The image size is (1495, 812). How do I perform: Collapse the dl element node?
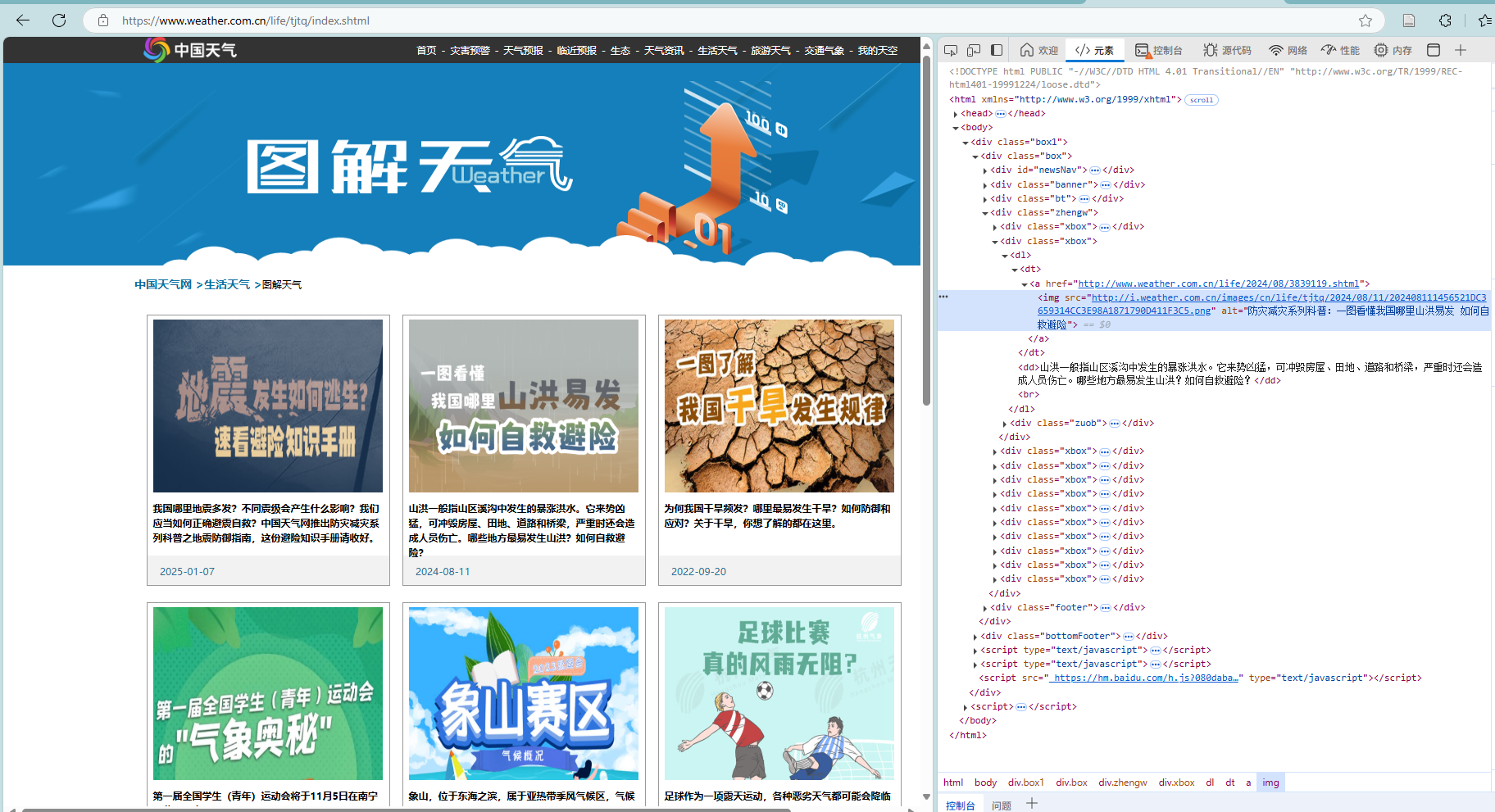[1005, 256]
